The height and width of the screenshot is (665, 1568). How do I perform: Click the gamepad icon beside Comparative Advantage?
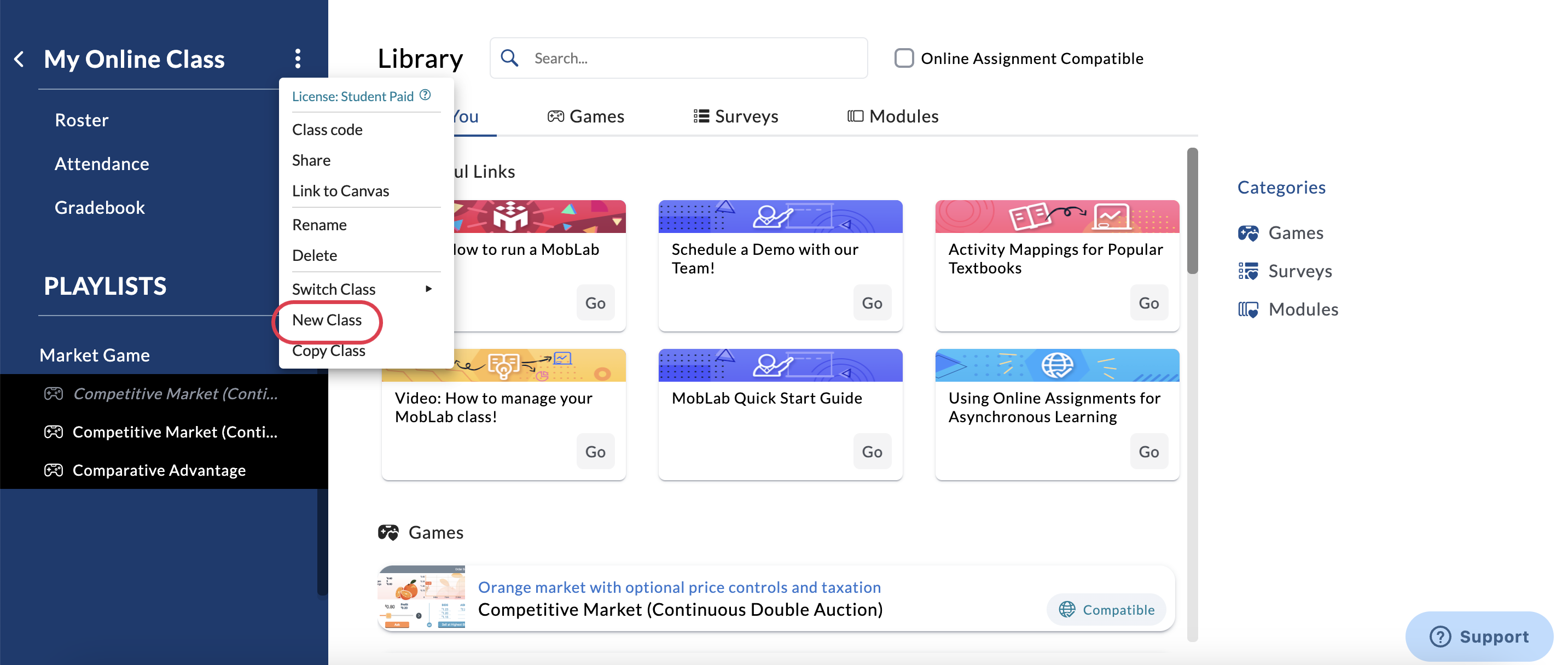pos(54,470)
